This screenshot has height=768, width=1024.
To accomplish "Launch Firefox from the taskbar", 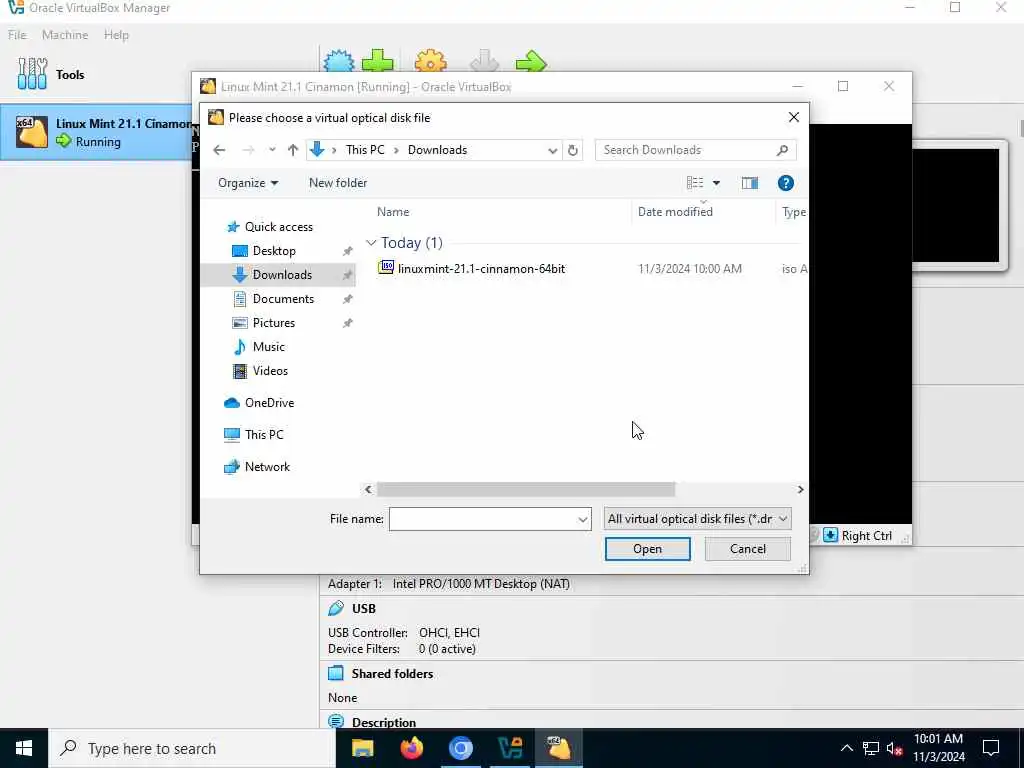I will 411,748.
